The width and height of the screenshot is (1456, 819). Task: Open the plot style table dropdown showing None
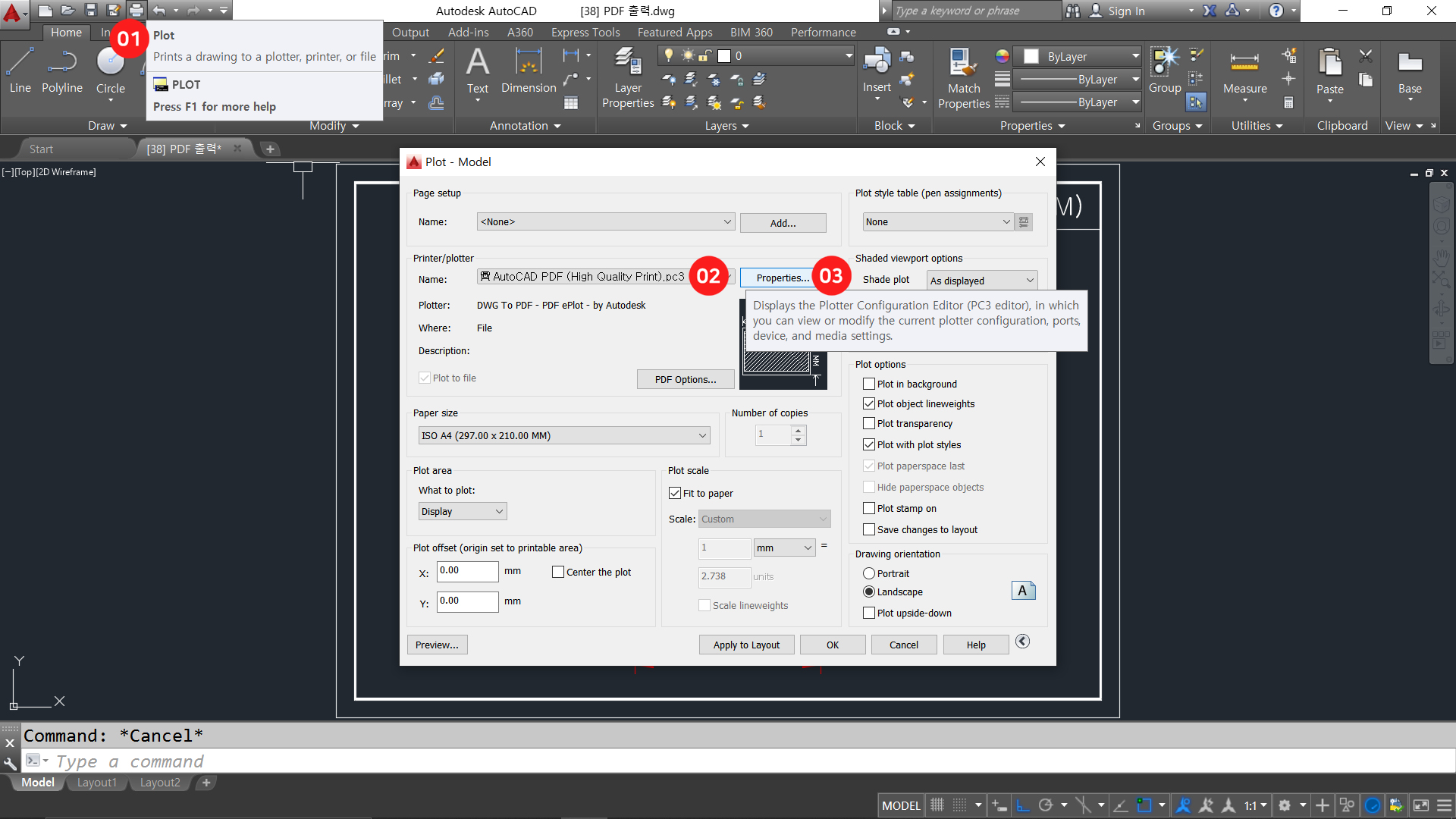pos(938,221)
